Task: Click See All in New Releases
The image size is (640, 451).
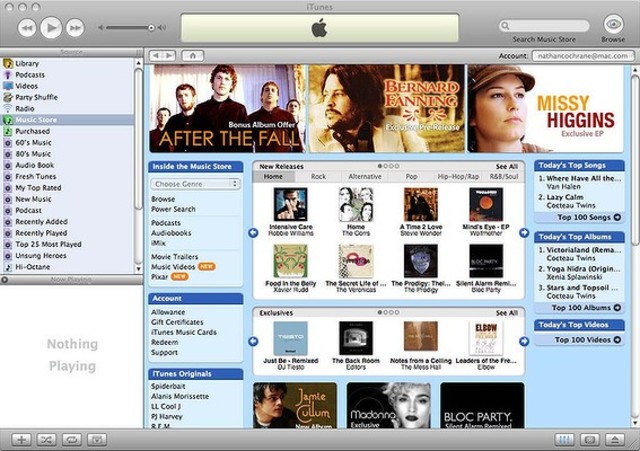Action: [507, 167]
